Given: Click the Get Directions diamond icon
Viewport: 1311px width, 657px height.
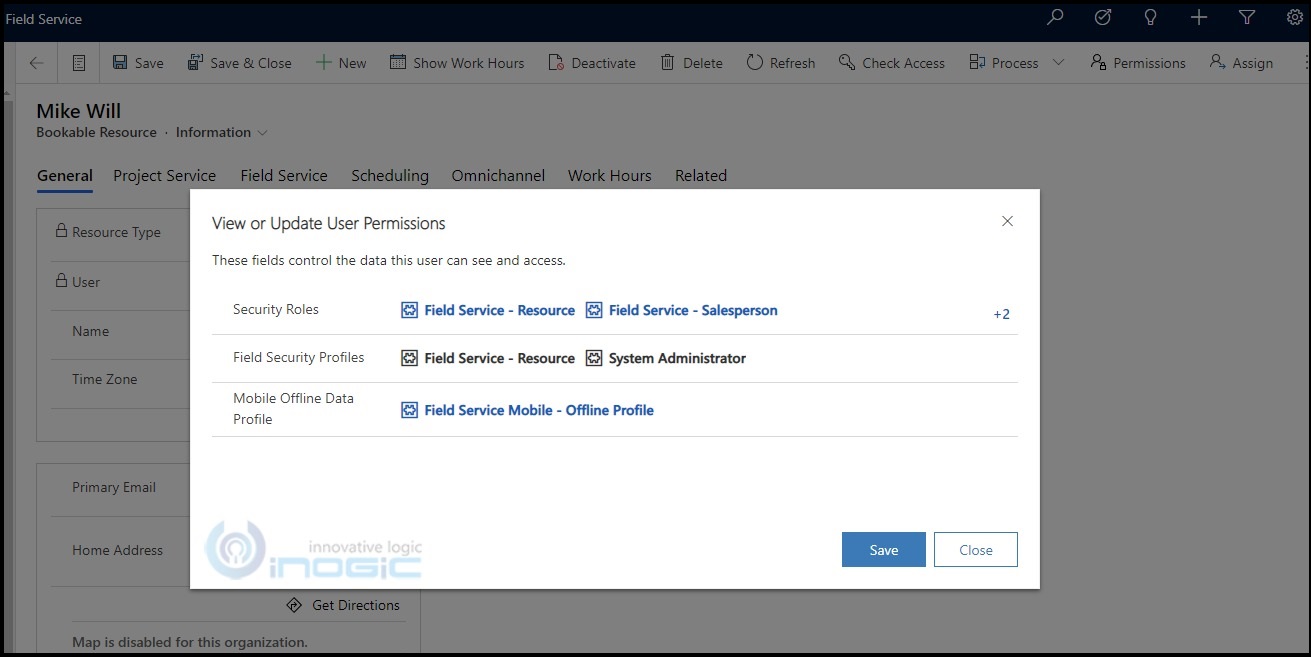Looking at the screenshot, I should pyautogui.click(x=294, y=605).
